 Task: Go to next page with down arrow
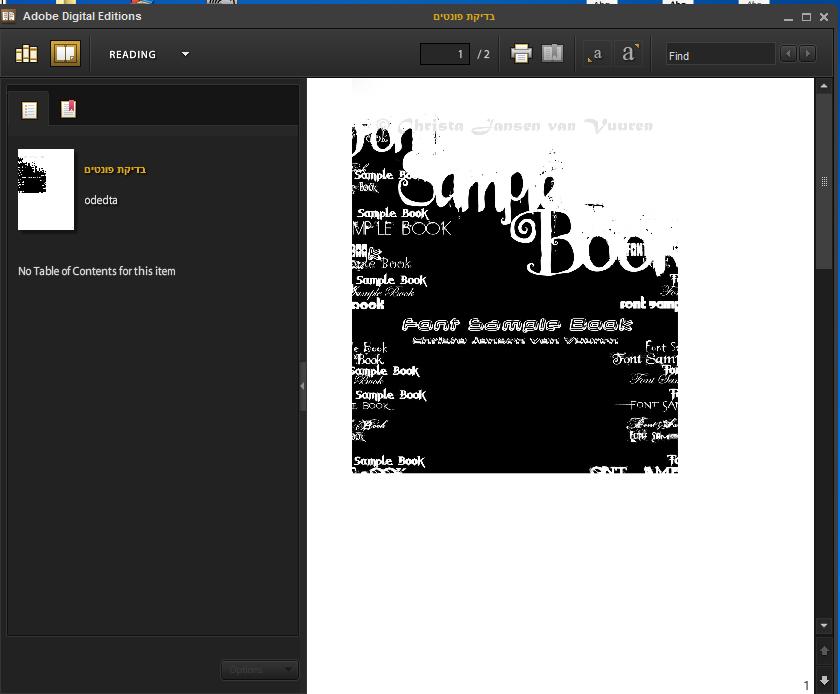(x=824, y=680)
